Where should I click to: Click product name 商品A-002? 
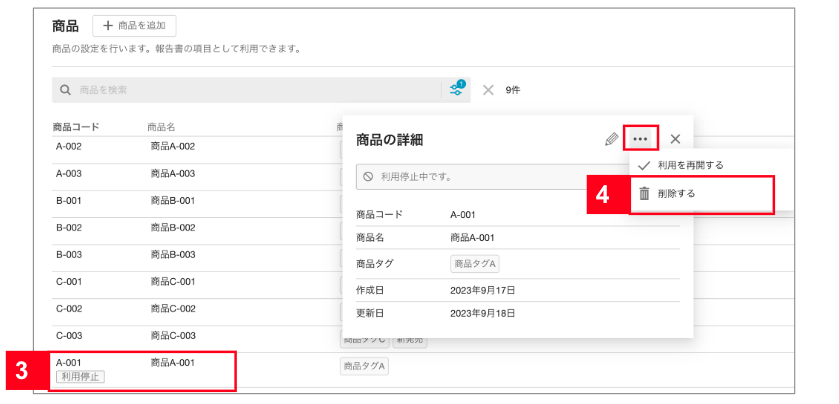[x=173, y=146]
